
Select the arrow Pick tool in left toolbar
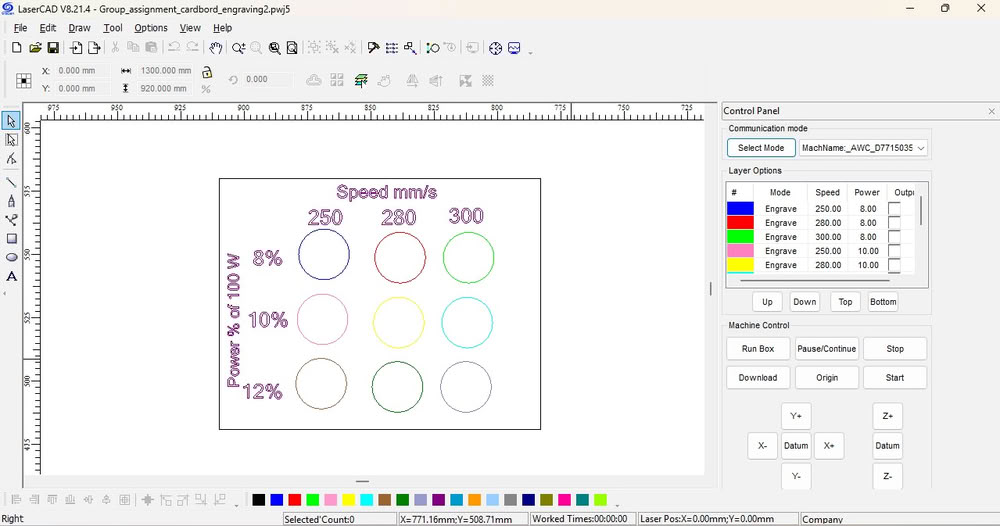point(11,121)
